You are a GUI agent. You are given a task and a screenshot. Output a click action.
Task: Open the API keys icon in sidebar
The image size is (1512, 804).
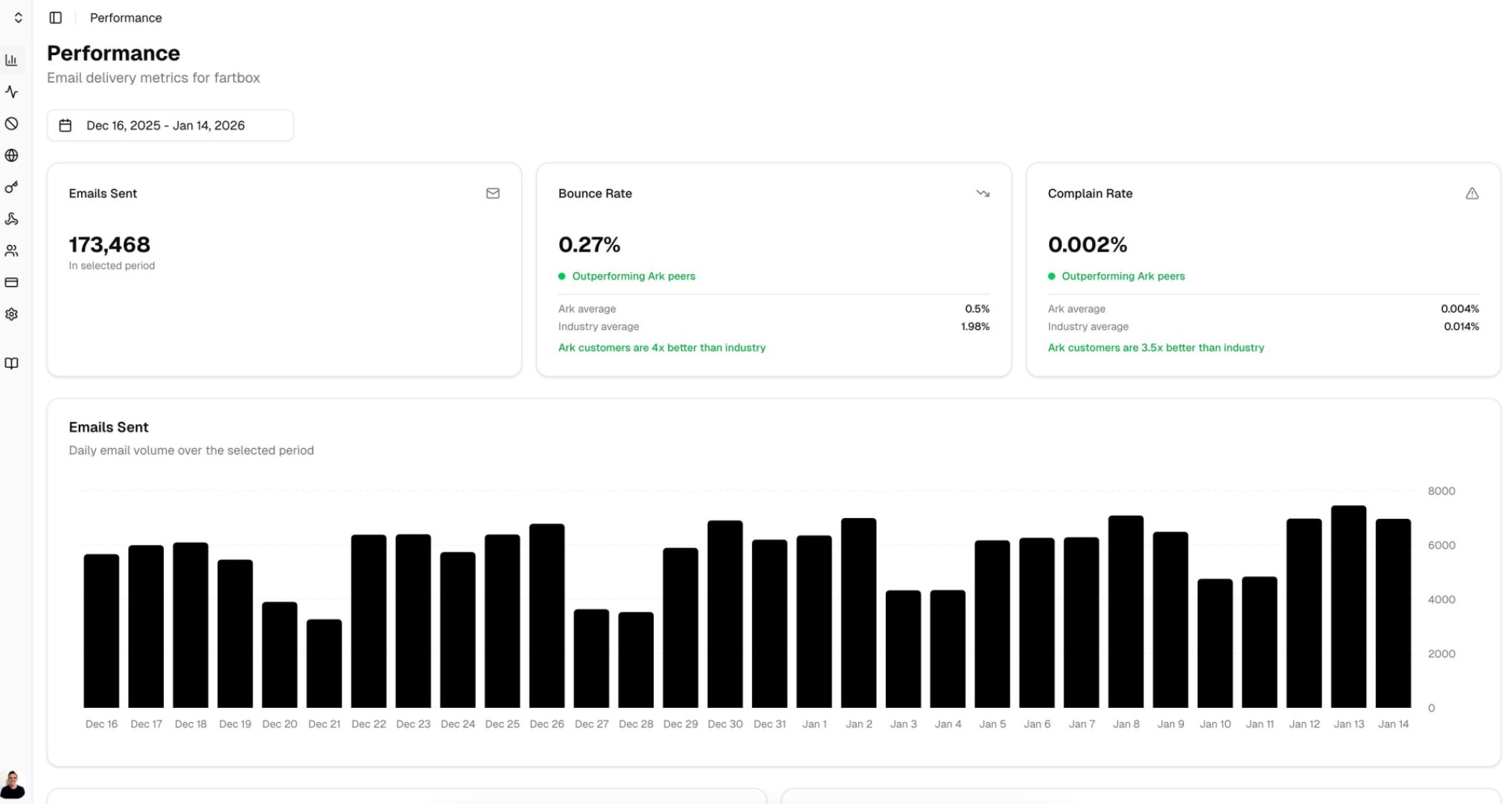[x=12, y=188]
